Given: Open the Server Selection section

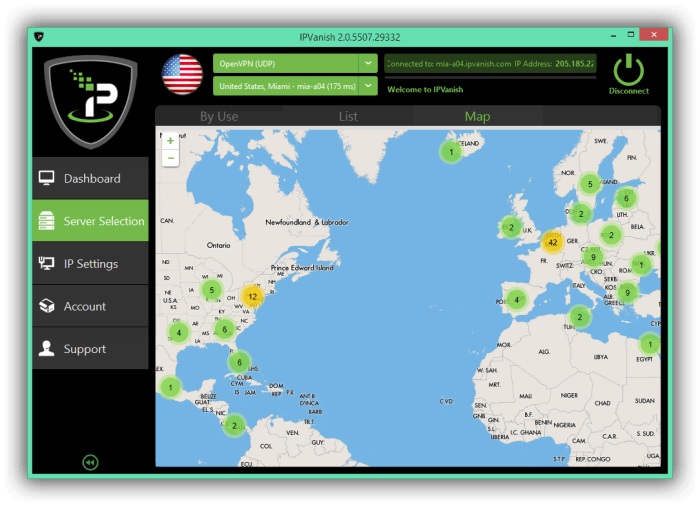Looking at the screenshot, I should (x=90, y=221).
